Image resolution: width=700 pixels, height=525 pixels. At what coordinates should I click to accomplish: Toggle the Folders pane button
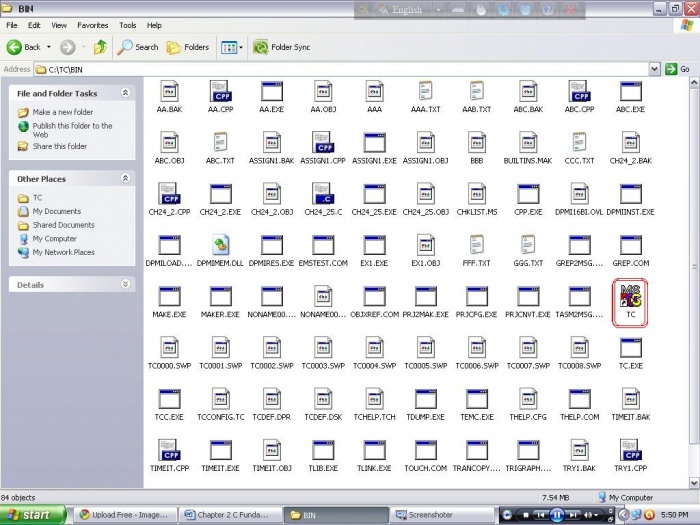pos(188,47)
